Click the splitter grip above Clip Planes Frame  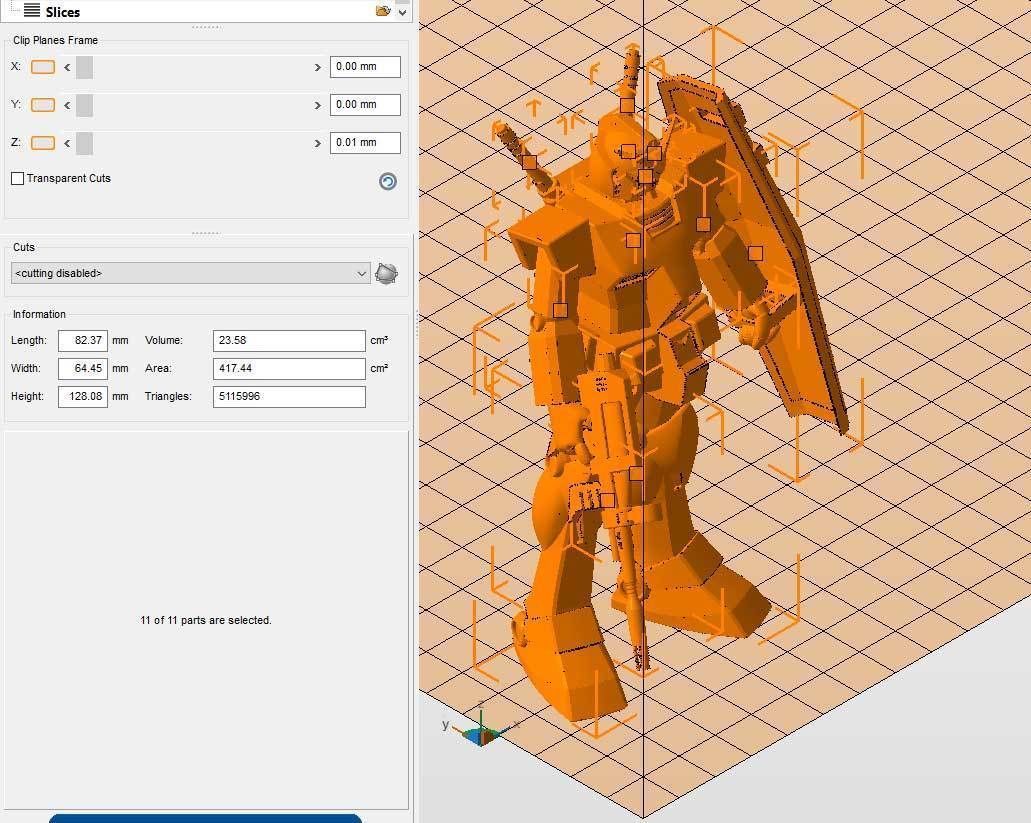tap(206, 27)
